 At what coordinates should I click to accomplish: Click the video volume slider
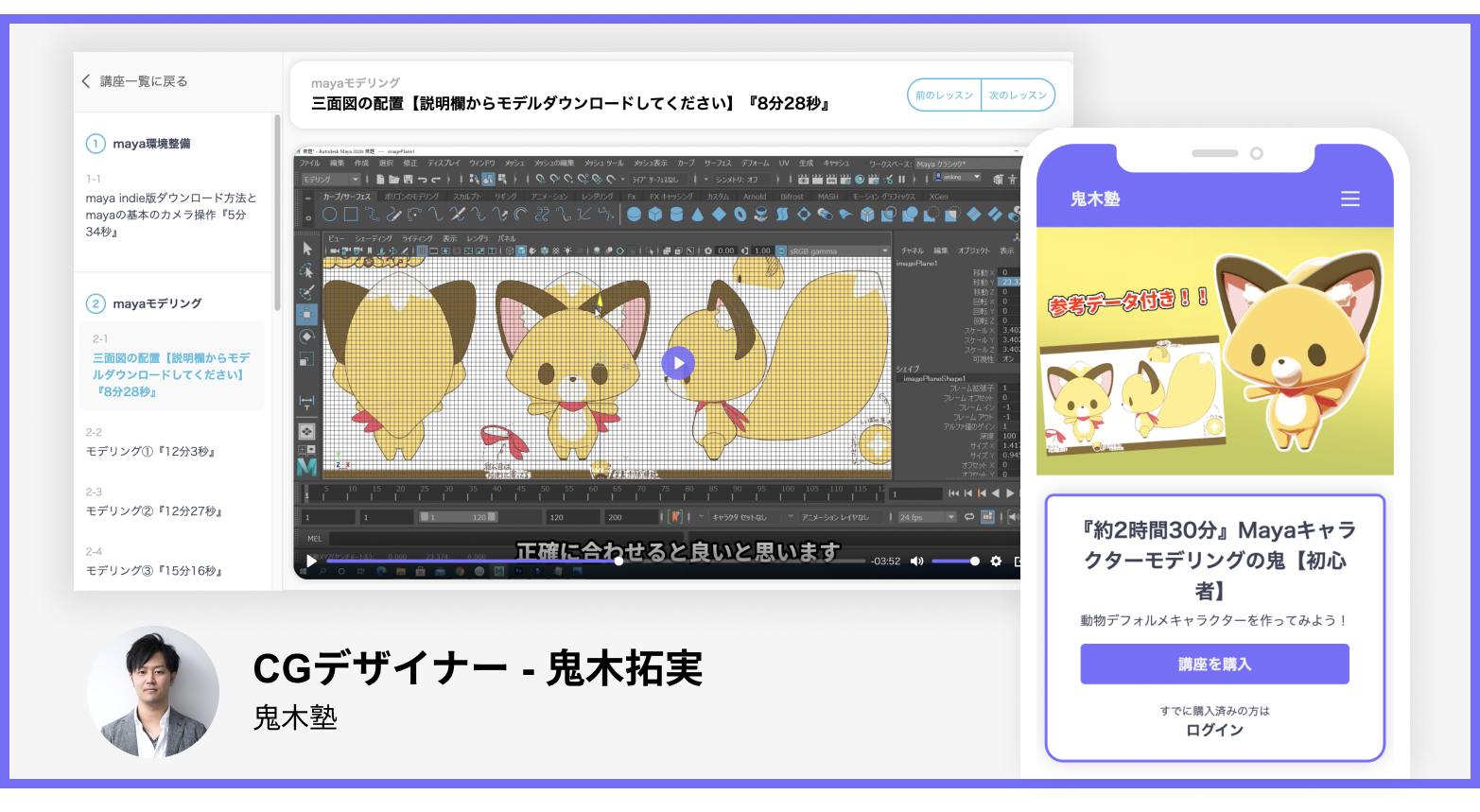coord(955,561)
